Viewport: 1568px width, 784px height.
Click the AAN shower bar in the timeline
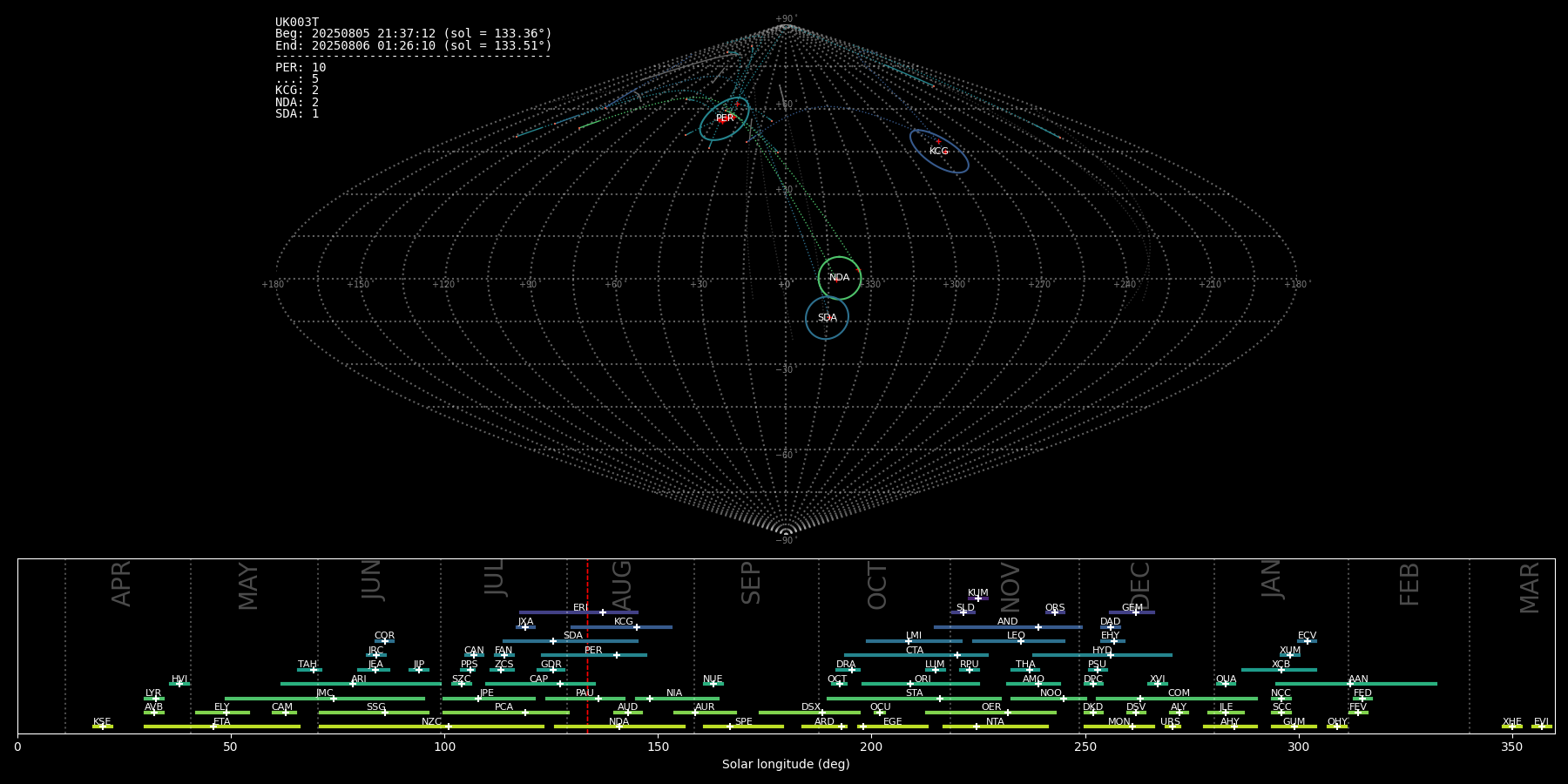point(1356,684)
